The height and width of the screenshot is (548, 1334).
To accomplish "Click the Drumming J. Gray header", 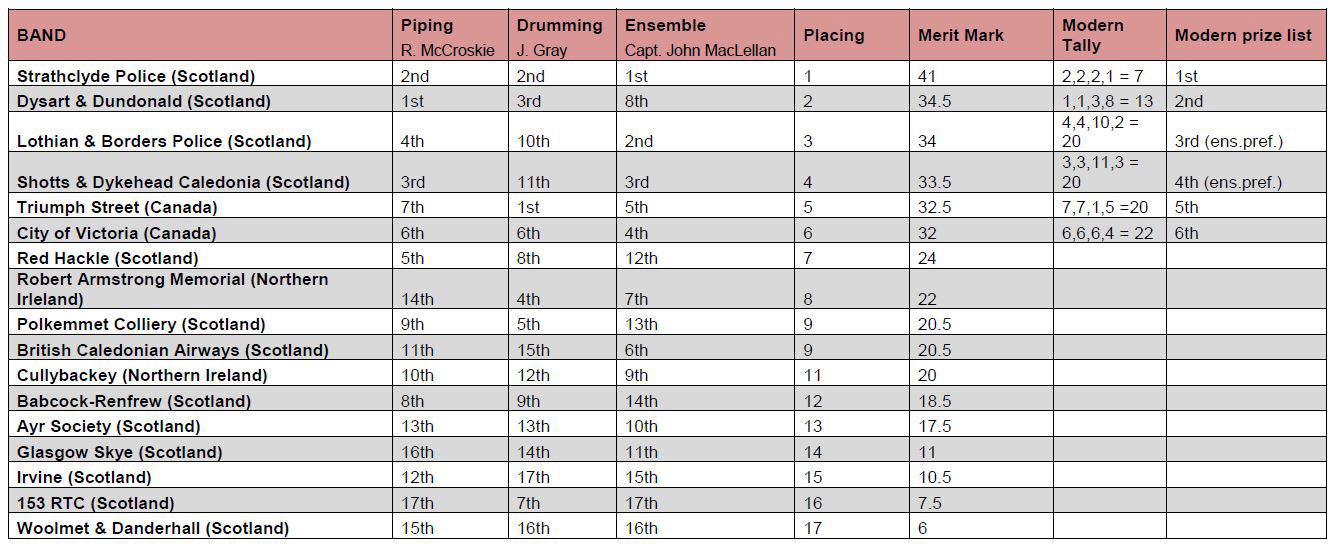I will point(562,36).
